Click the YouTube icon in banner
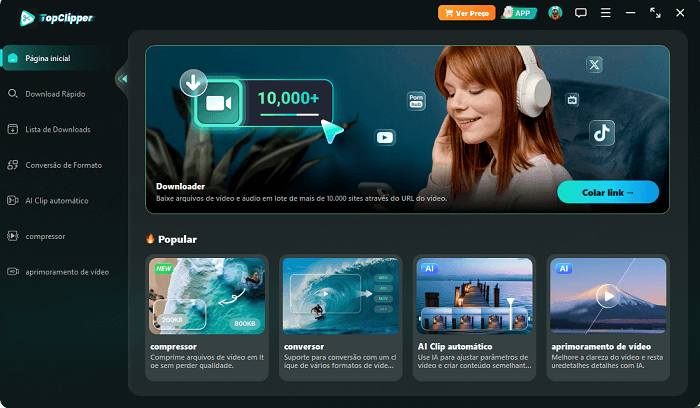The height and width of the screenshot is (408, 700). pos(385,136)
